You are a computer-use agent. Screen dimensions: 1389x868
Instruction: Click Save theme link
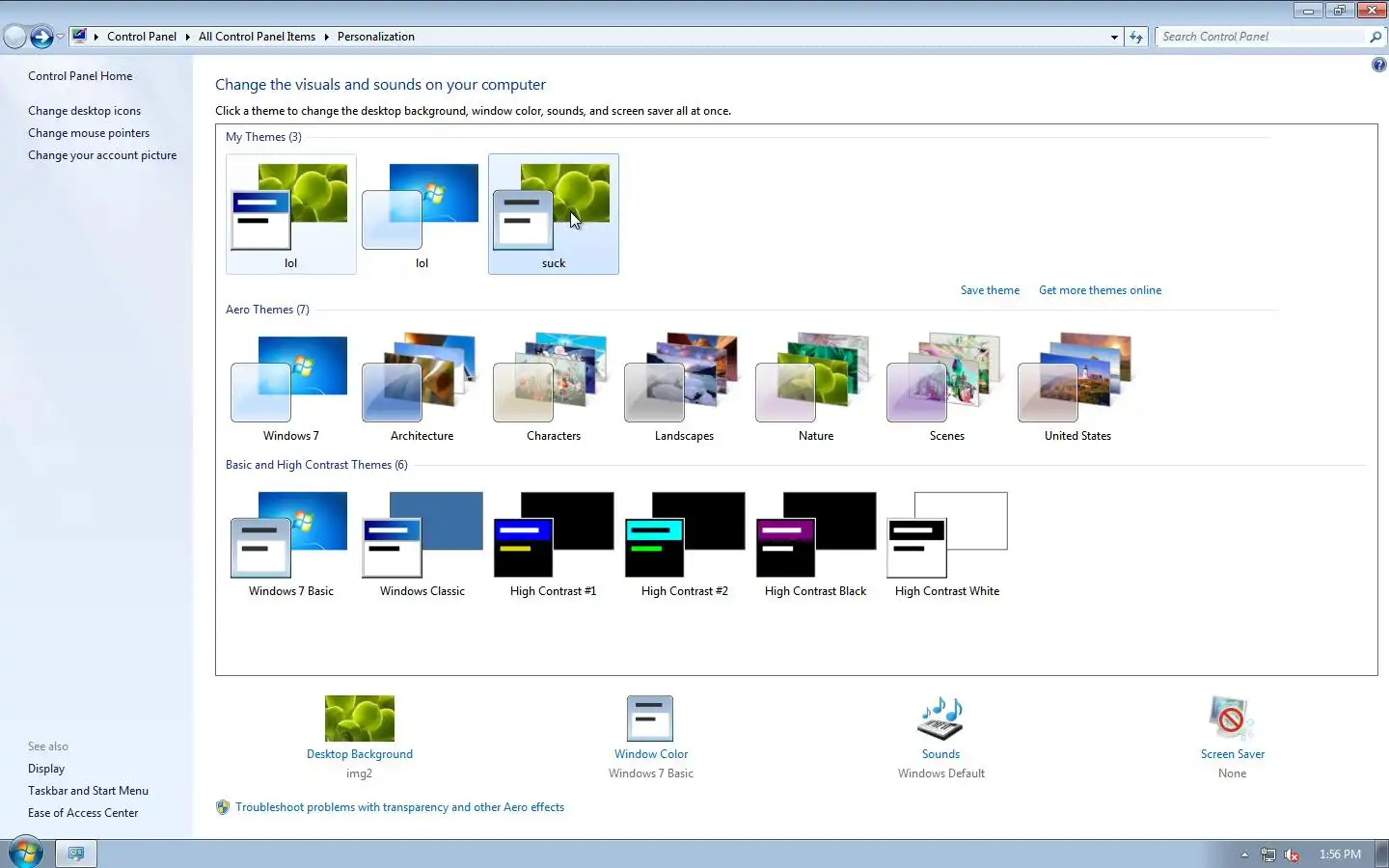[x=990, y=290]
